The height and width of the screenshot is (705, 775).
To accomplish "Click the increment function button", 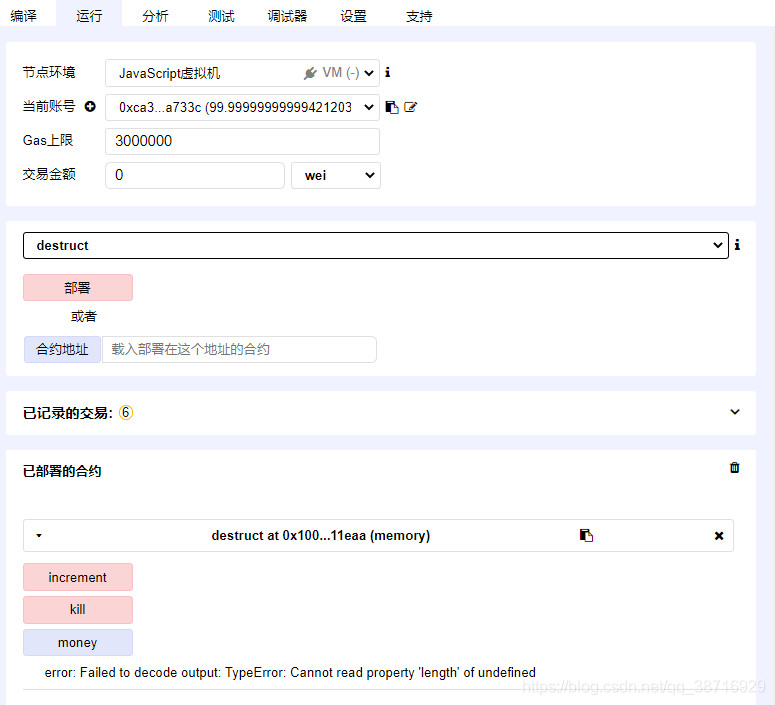I will pyautogui.click(x=78, y=577).
